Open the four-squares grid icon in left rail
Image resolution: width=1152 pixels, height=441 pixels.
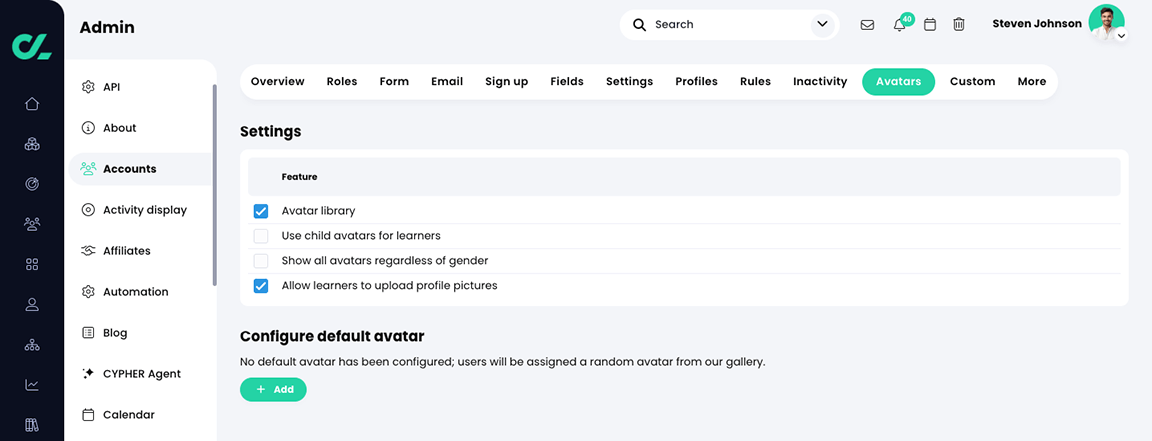tap(32, 264)
